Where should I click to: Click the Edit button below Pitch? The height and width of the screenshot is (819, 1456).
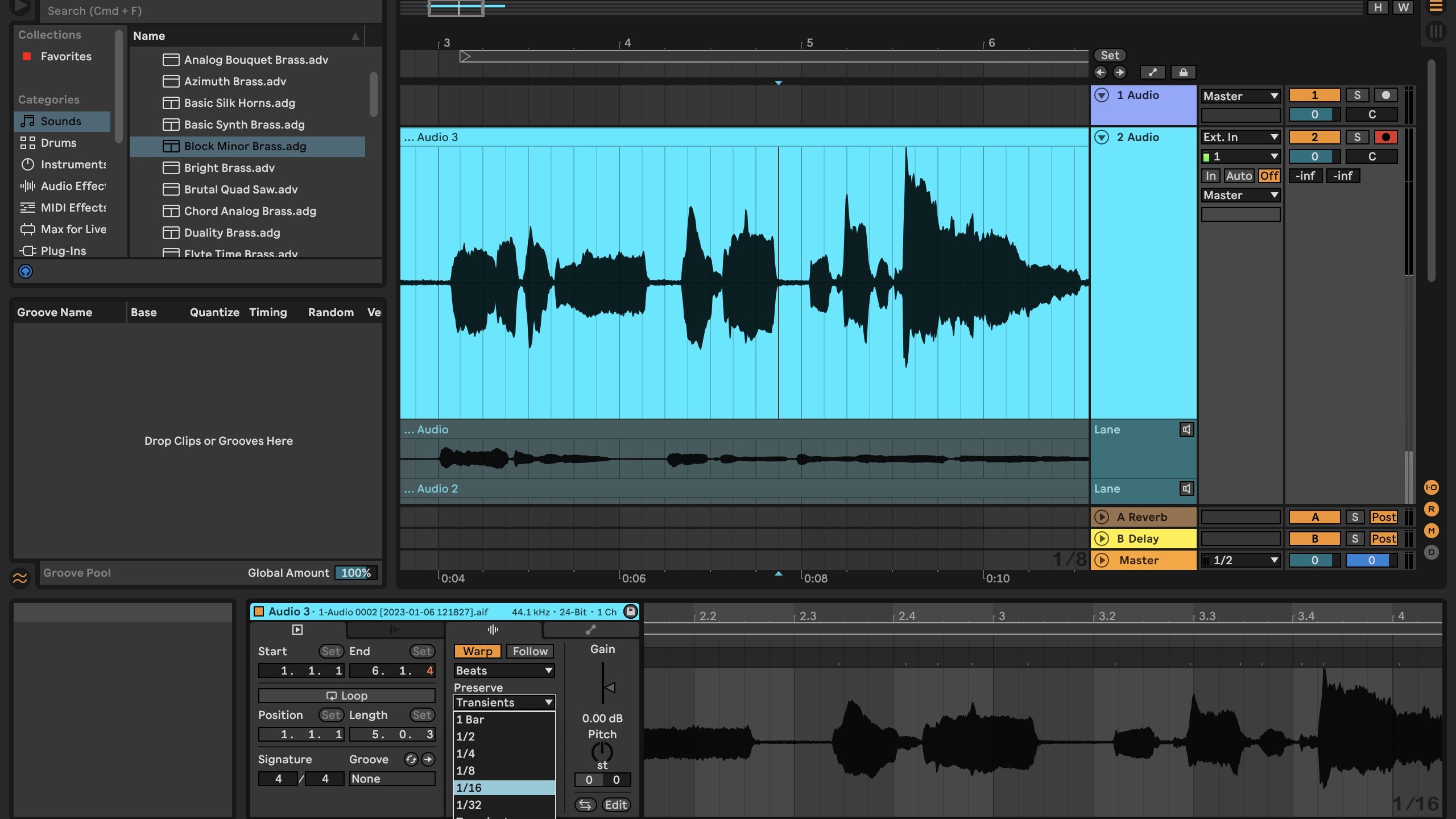click(616, 805)
